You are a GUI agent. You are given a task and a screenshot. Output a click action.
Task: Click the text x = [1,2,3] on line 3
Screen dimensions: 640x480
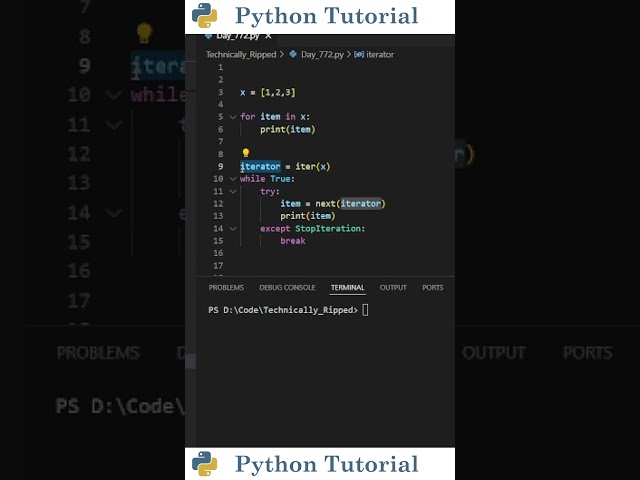click(x=268, y=93)
